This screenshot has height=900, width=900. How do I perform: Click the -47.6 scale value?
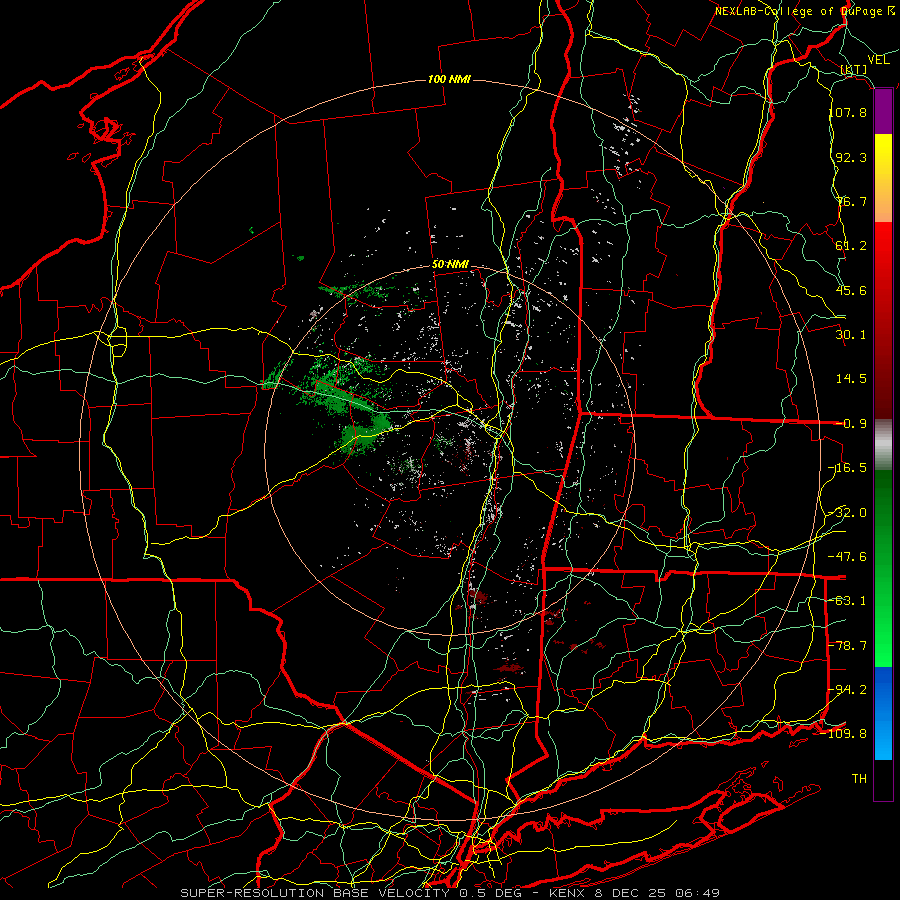[848, 557]
